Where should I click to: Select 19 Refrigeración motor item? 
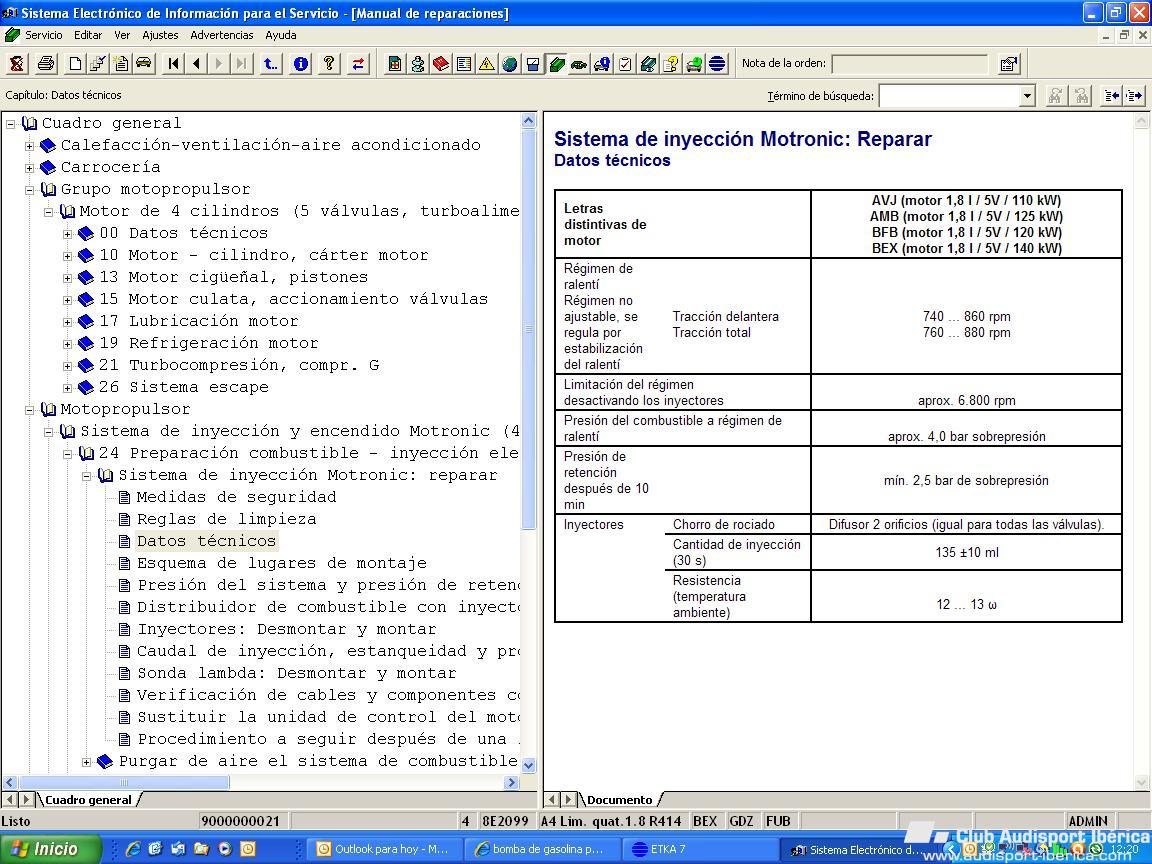coord(209,343)
